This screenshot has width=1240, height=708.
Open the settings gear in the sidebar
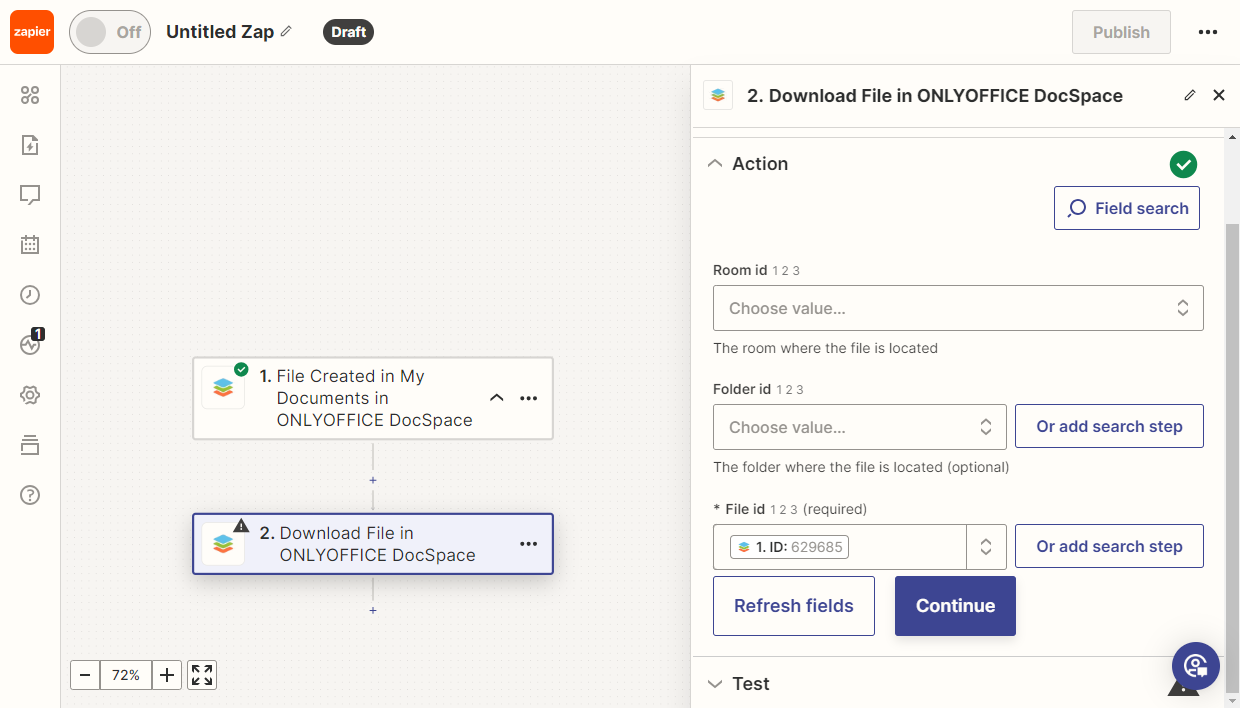(x=30, y=395)
